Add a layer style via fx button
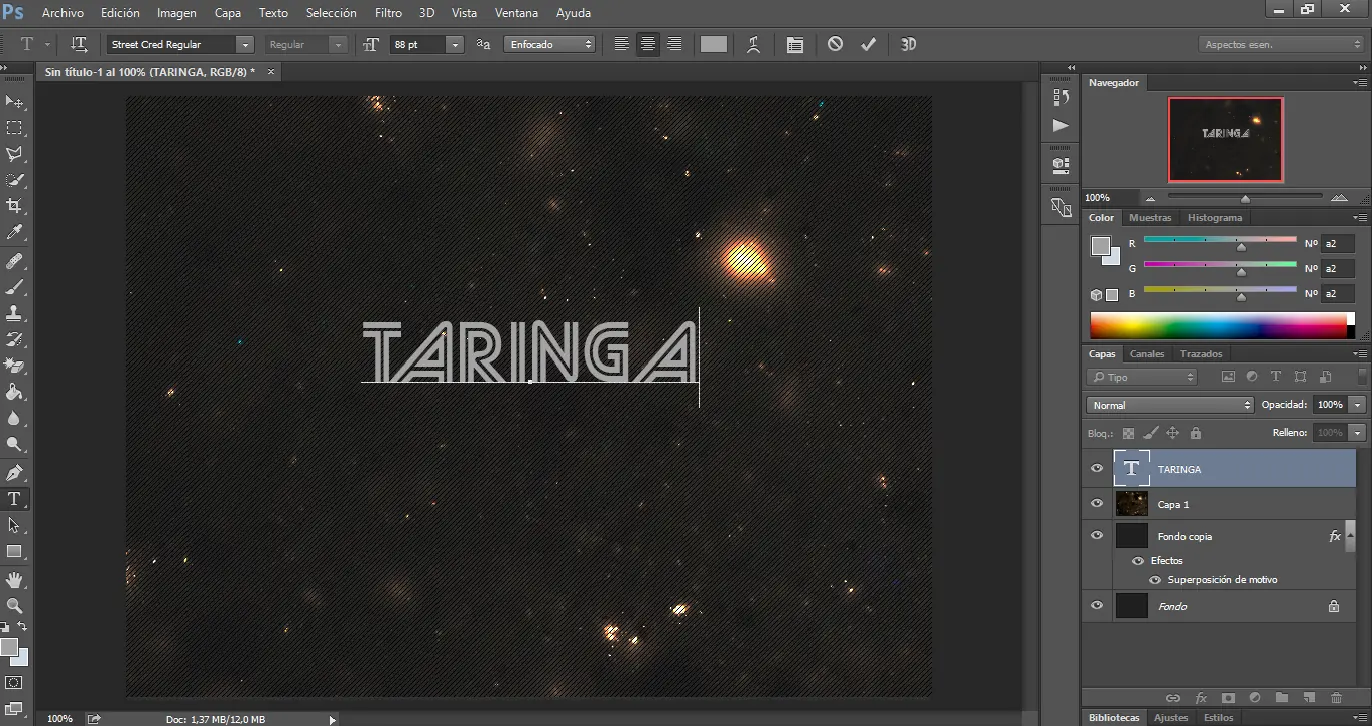This screenshot has width=1372, height=726. point(1201,697)
